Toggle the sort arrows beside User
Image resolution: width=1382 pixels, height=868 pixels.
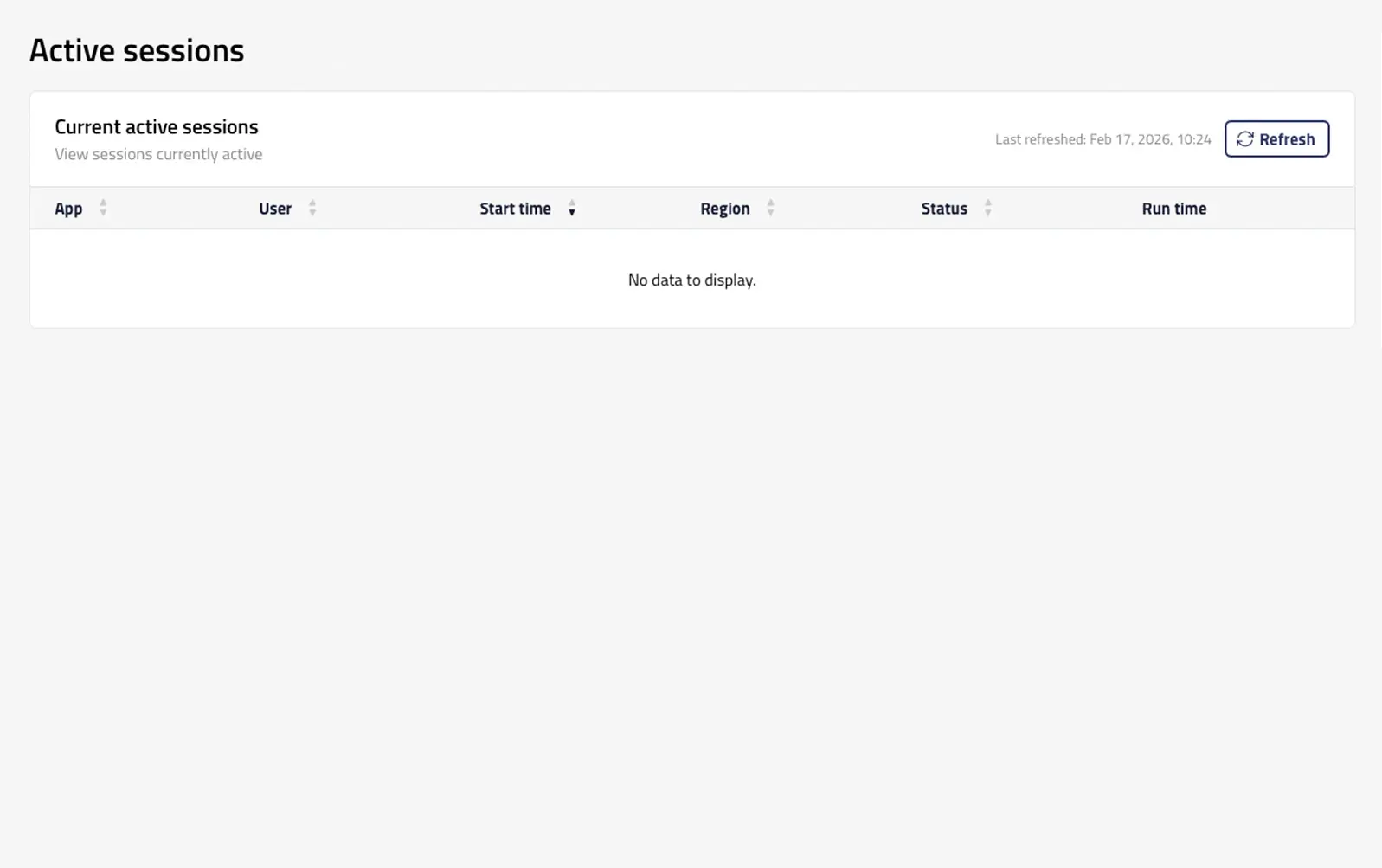(x=312, y=209)
